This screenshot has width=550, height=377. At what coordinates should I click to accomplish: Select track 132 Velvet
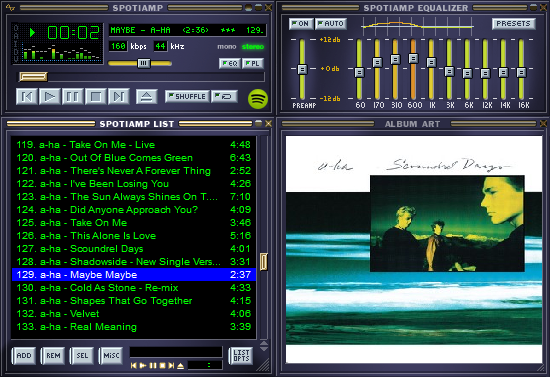point(134,314)
